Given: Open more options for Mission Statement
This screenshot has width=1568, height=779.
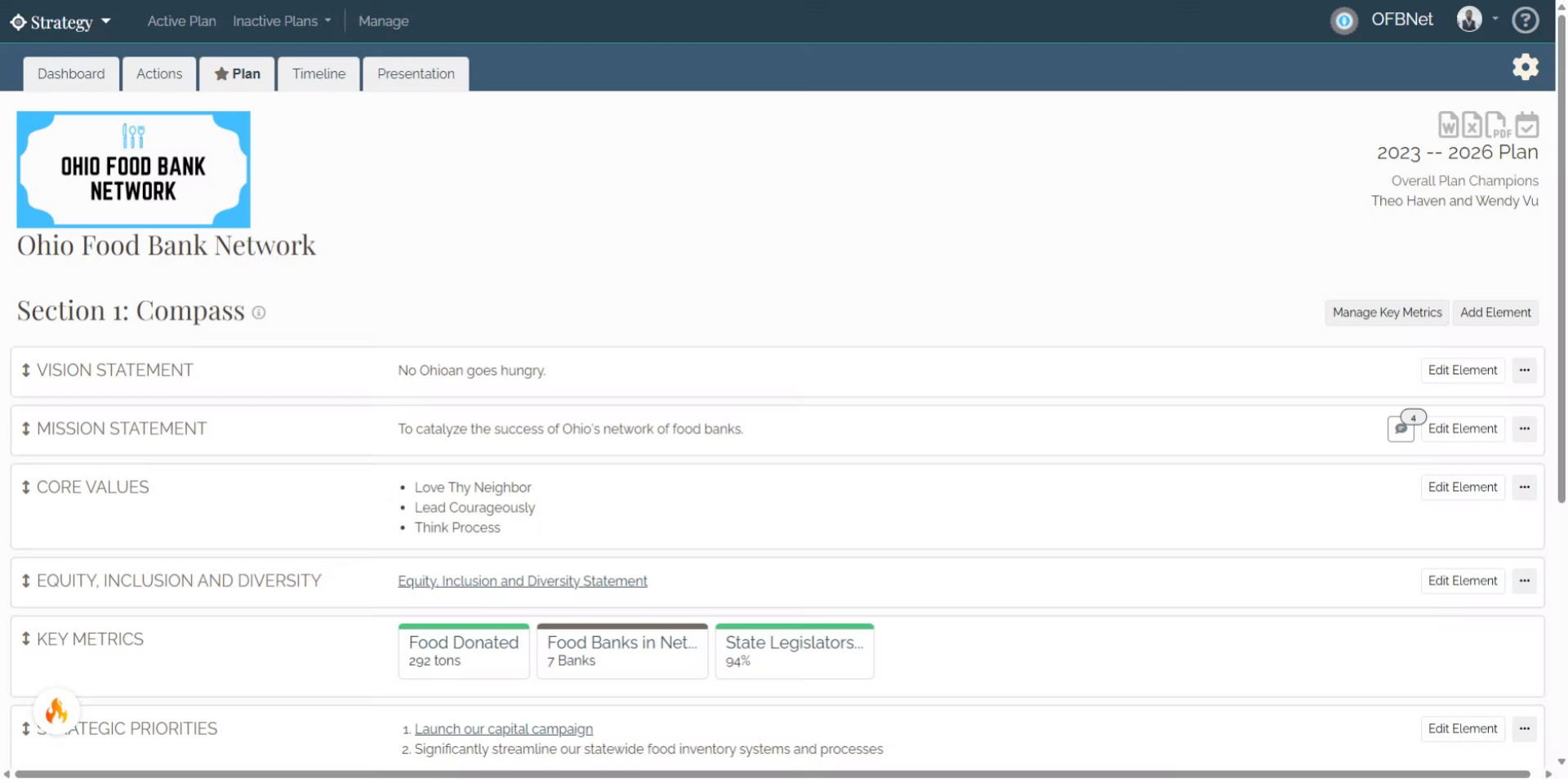Looking at the screenshot, I should pos(1524,429).
